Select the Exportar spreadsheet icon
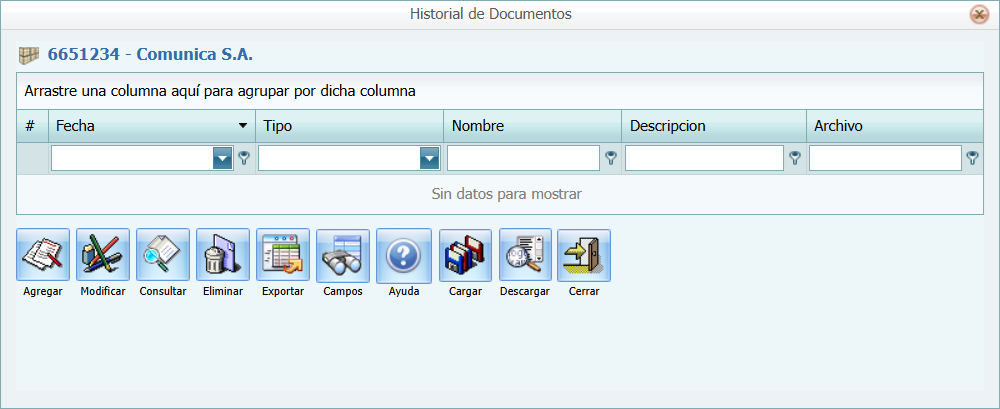The height and width of the screenshot is (409, 1000). pyautogui.click(x=283, y=256)
